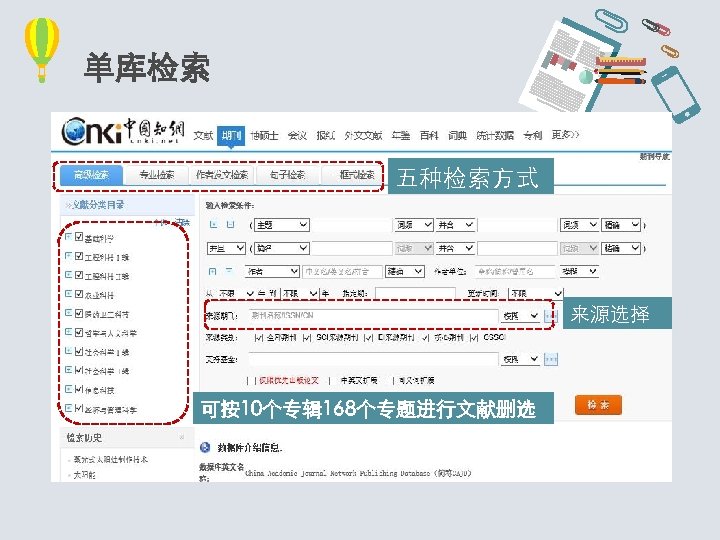Viewport: 720px width, 540px height.
Task: Click the orange 检索 search button
Action: pos(598,405)
